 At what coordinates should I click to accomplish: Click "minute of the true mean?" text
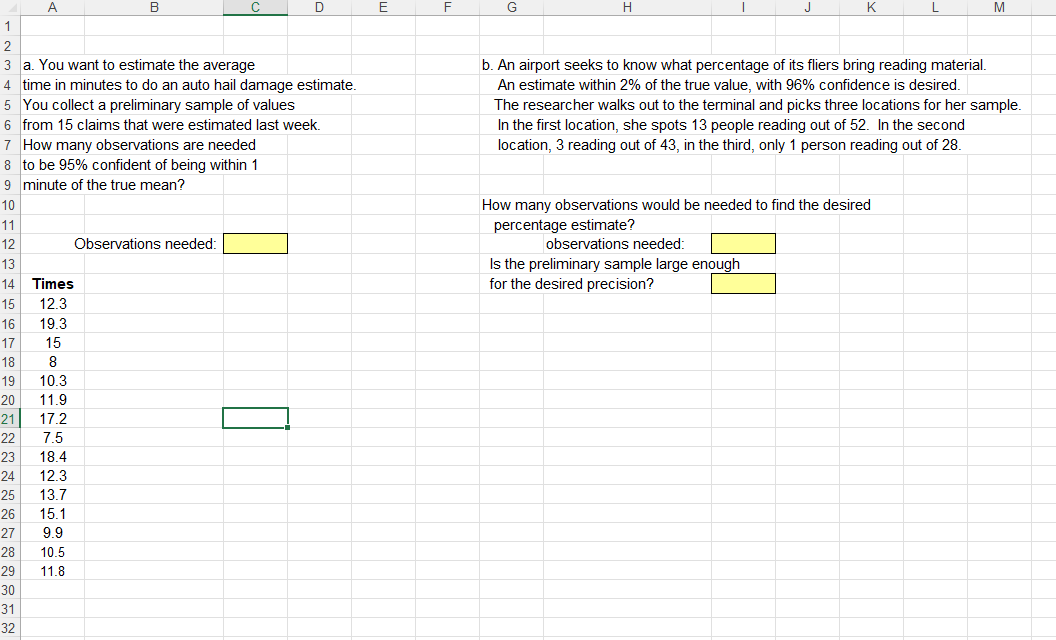click(104, 185)
